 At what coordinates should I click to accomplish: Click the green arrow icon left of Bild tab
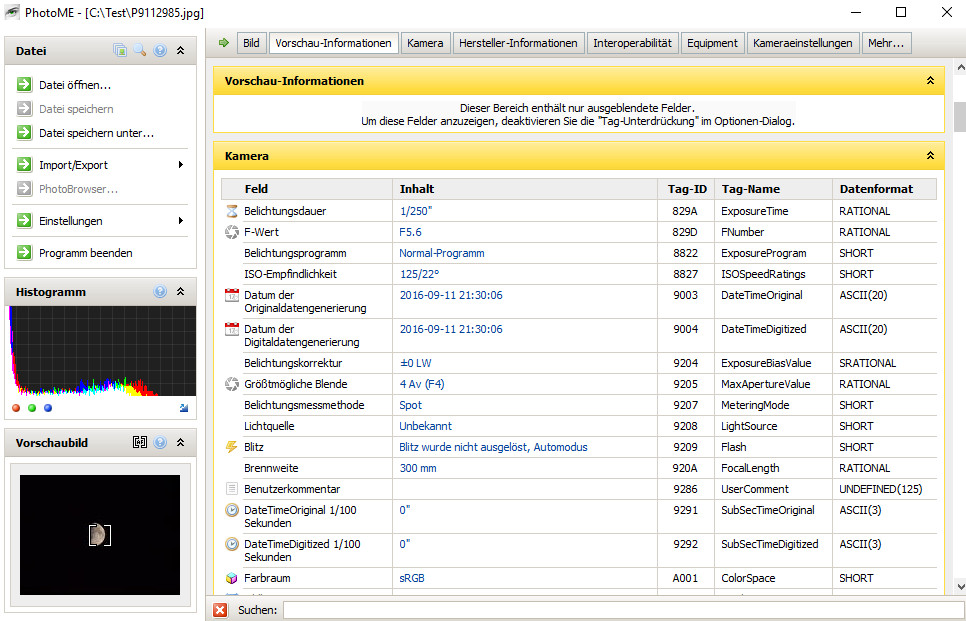point(224,43)
